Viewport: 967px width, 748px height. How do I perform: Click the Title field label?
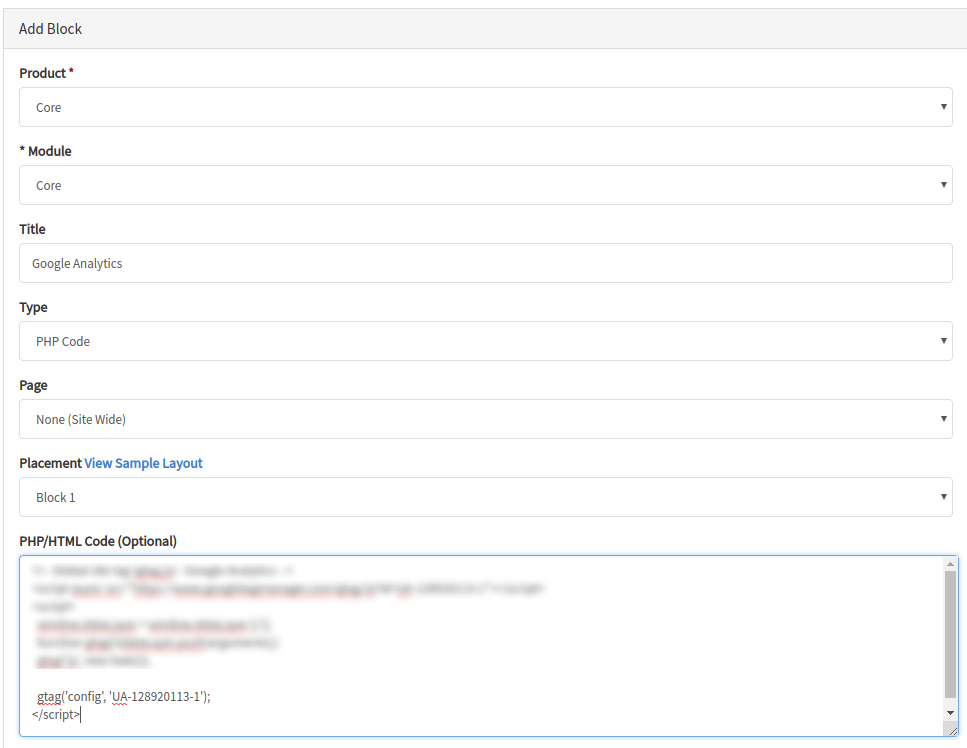click(32, 229)
